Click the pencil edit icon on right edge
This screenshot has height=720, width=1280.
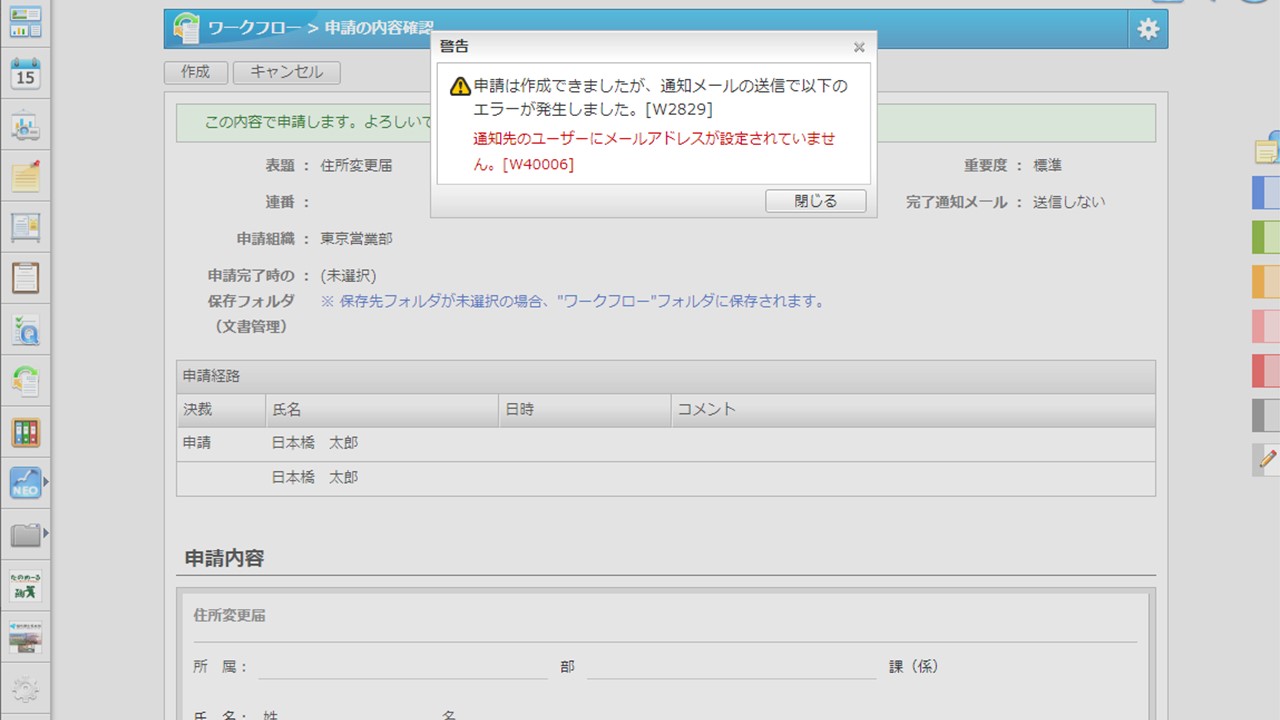pyautogui.click(x=1267, y=459)
